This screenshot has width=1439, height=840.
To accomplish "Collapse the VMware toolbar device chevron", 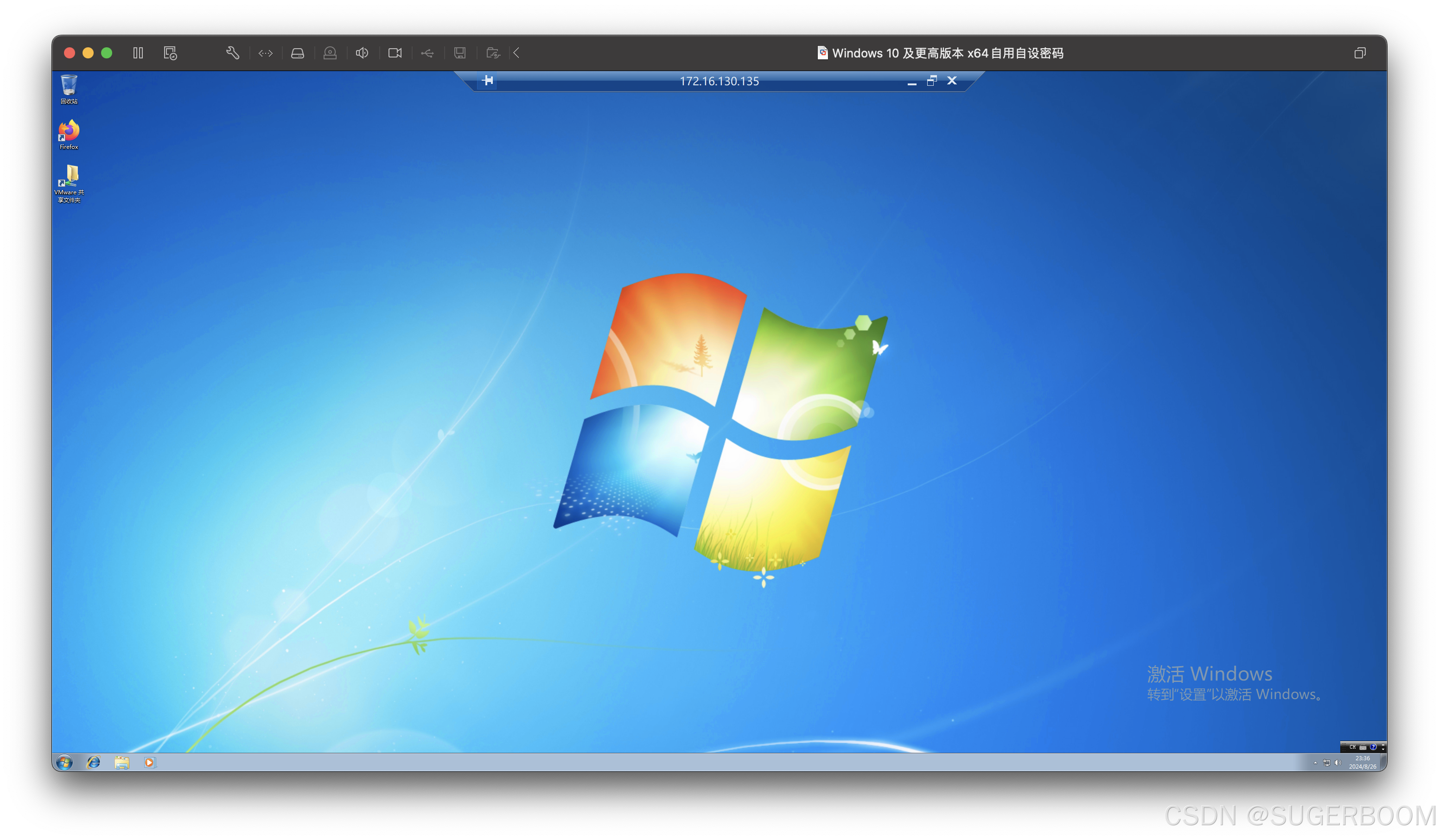I will (516, 53).
